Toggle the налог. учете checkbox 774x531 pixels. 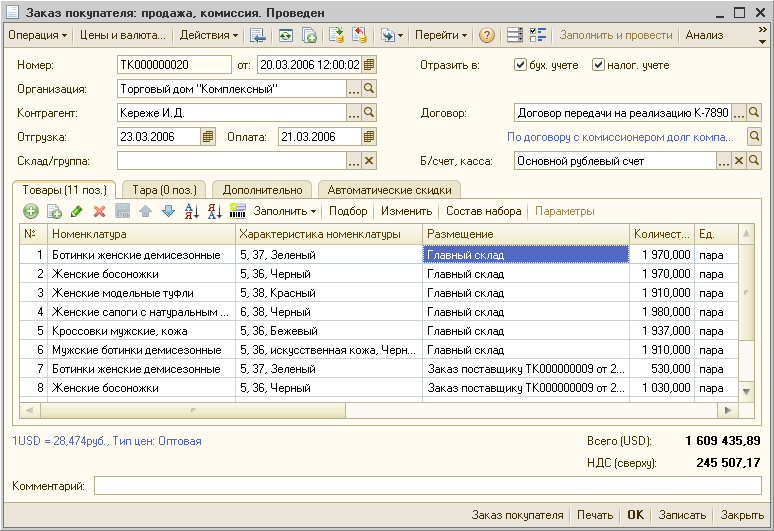point(598,65)
